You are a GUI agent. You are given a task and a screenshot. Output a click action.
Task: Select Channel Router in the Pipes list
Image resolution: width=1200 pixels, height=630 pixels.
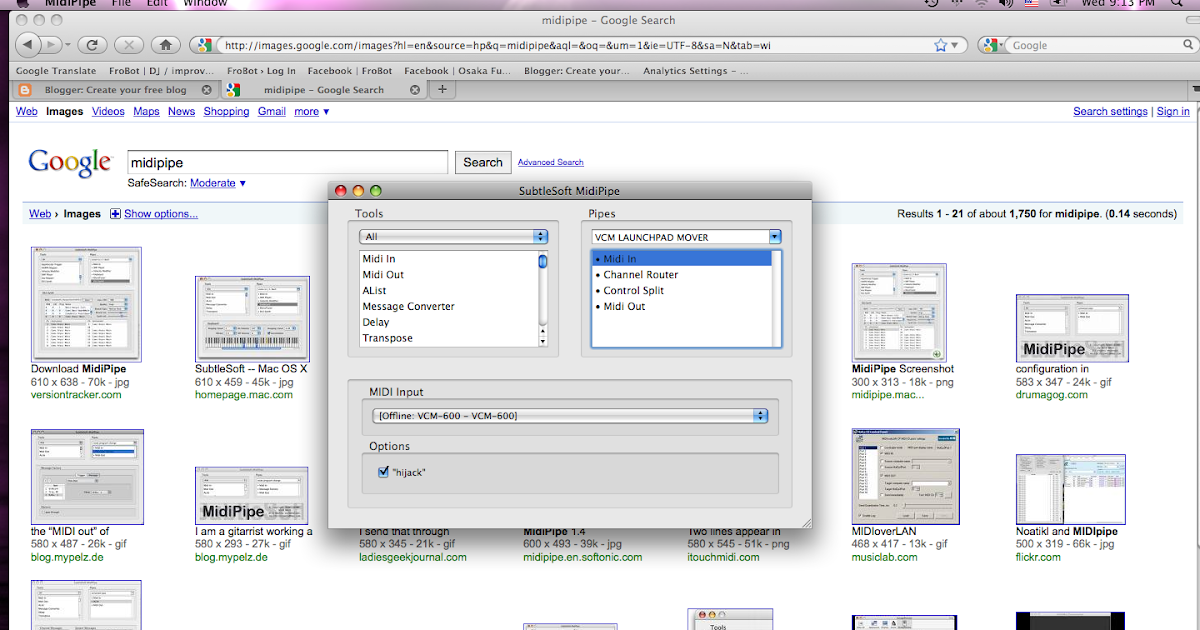tap(681, 275)
